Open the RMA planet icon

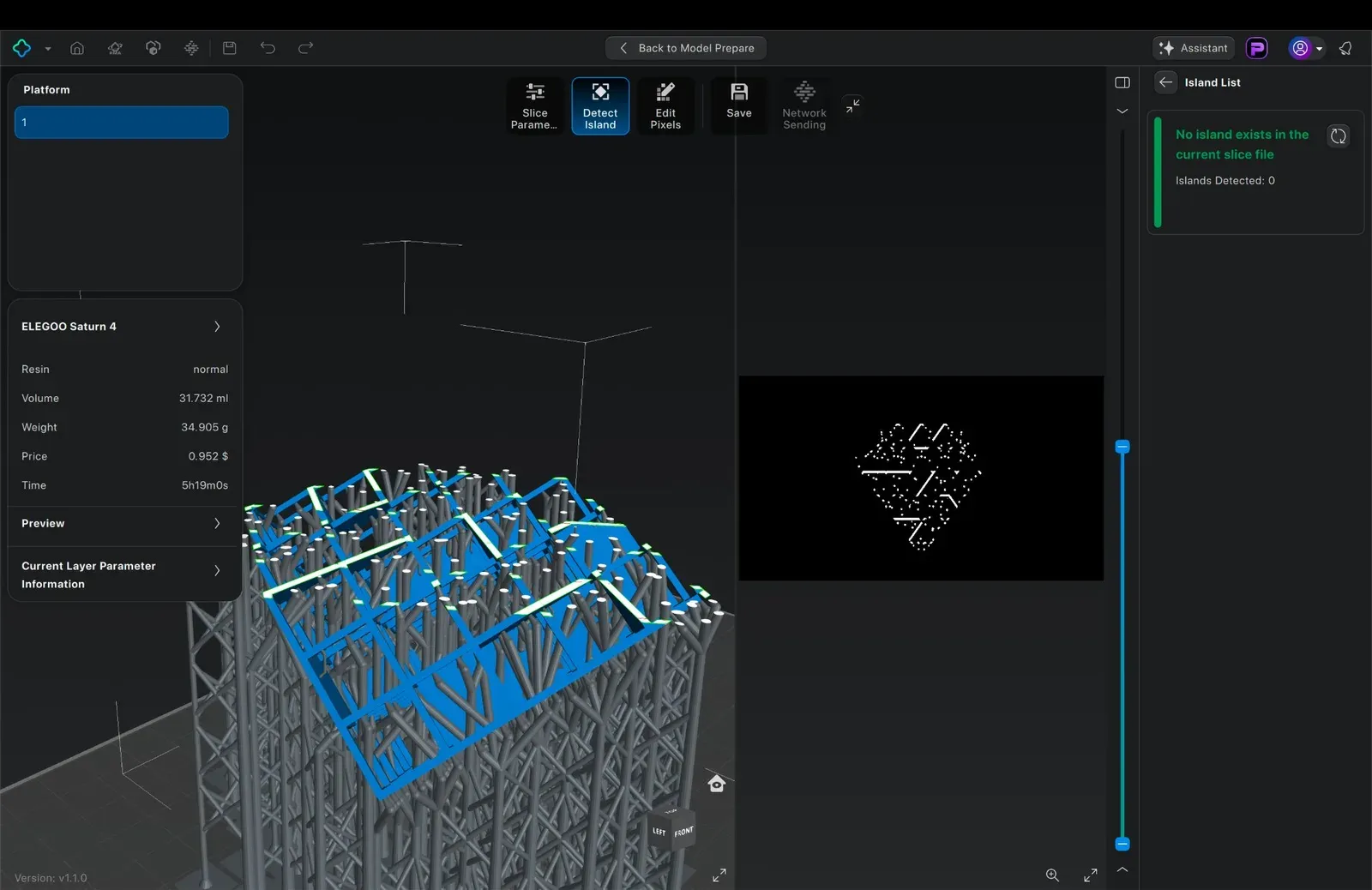[x=115, y=48]
